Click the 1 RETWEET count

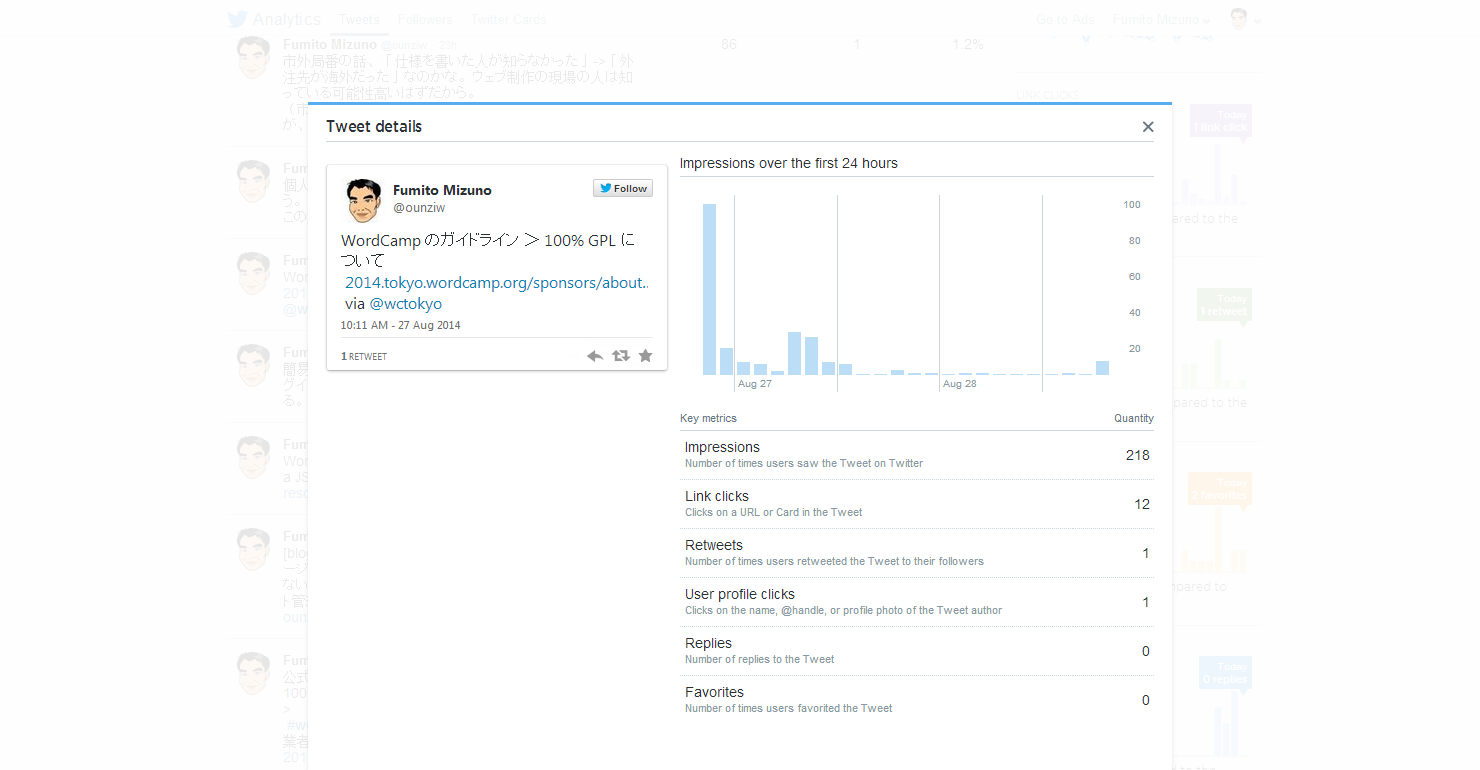pos(364,356)
